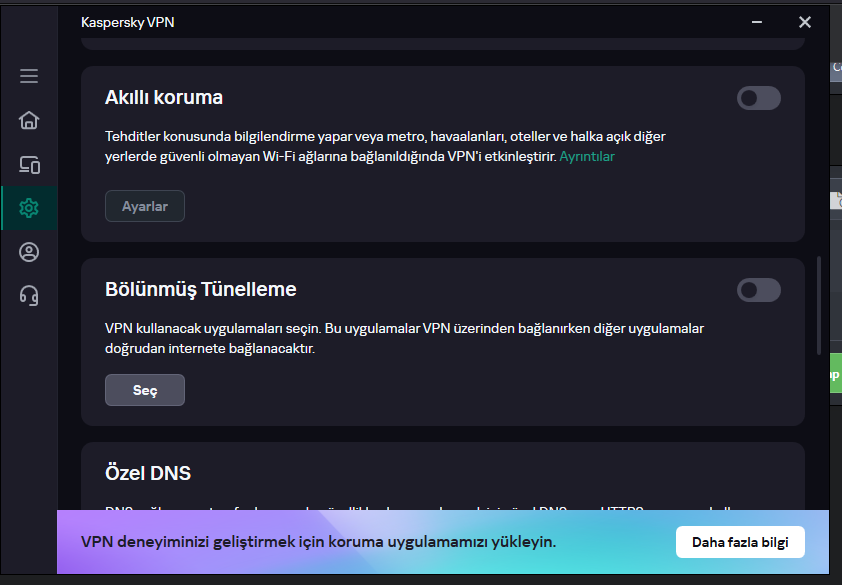Click the settings page vertical scrollbar
The width and height of the screenshot is (842, 585).
pos(819,306)
